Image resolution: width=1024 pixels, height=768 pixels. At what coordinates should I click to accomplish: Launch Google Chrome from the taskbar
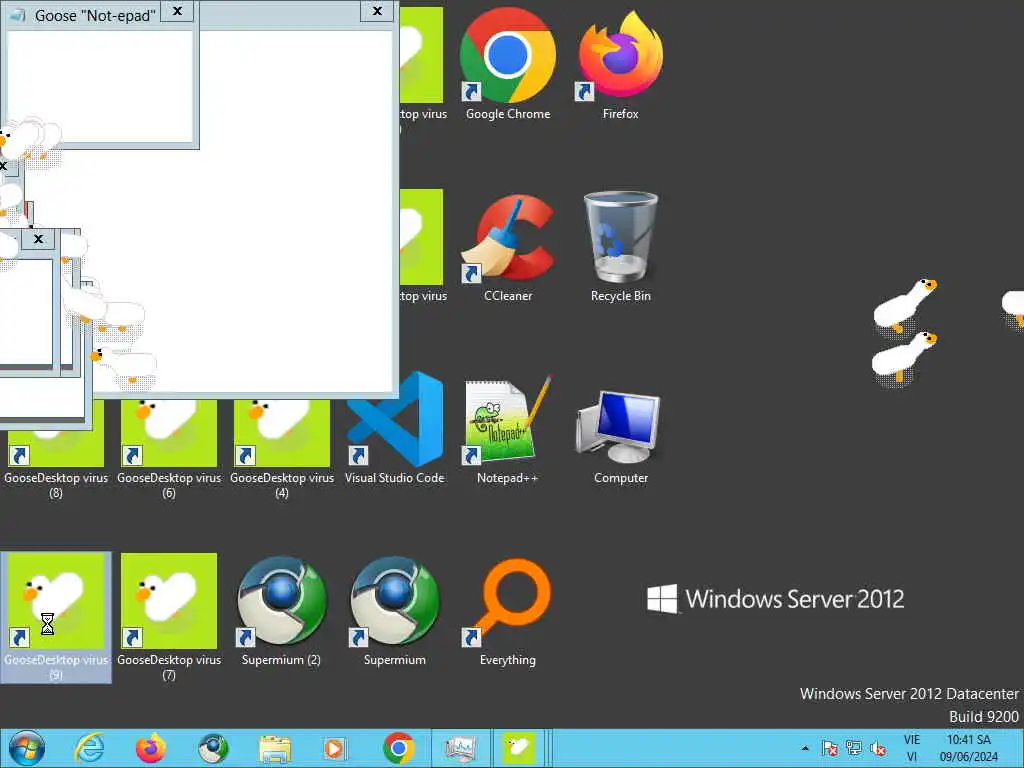[x=399, y=748]
